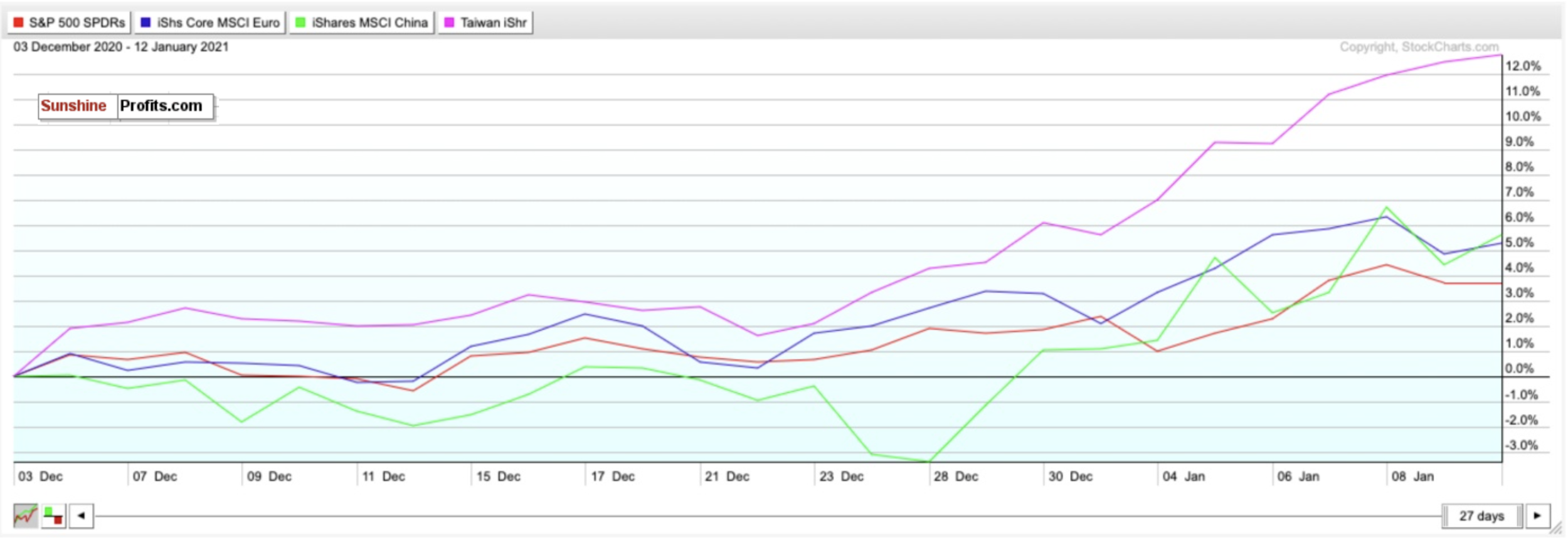Screen dimensions: 1568x538
Task: Toggle the Taiwan iShr legend button
Action: click(x=485, y=23)
